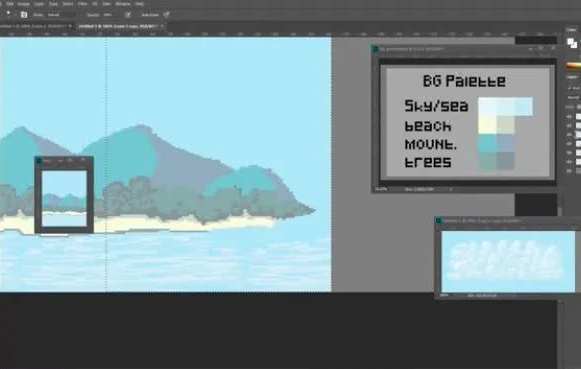Click the BG Palette window app icon
Viewport: 581px width, 369px height.
click(x=375, y=49)
